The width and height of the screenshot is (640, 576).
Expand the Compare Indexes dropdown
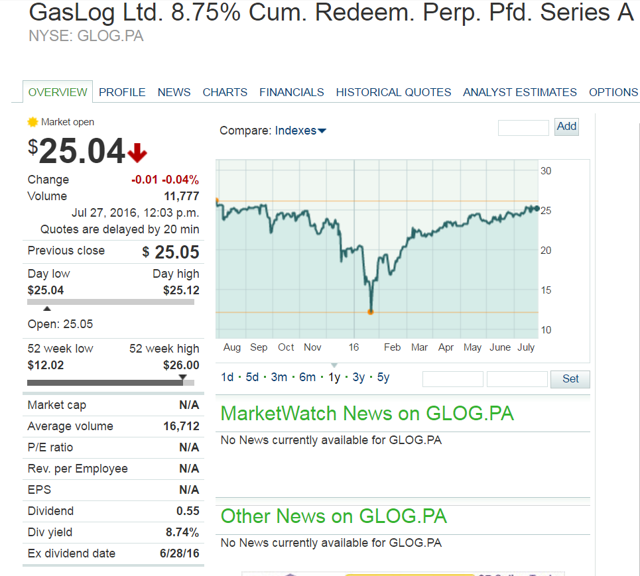[300, 131]
